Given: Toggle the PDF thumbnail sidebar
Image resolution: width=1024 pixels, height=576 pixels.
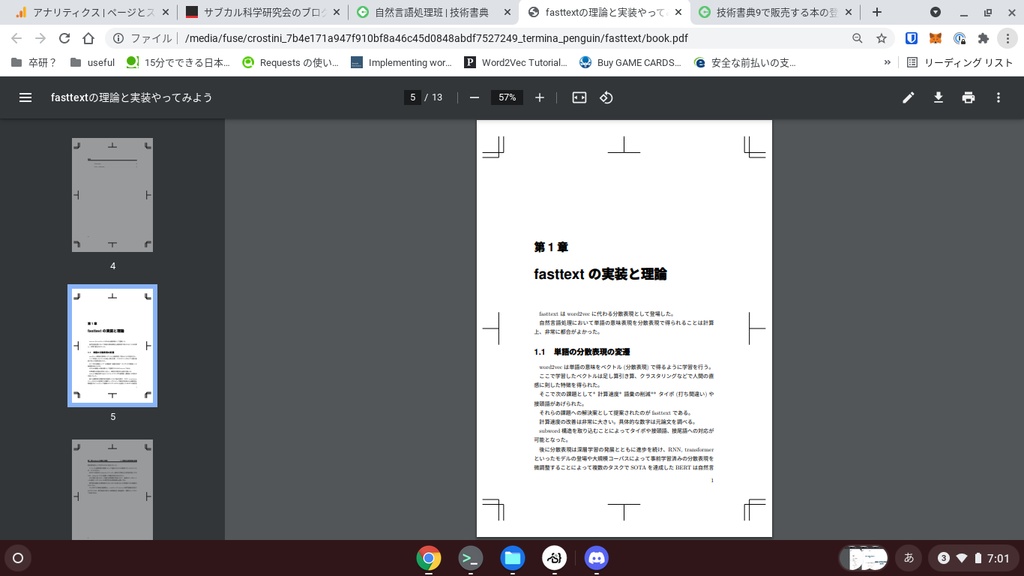Looking at the screenshot, I should coord(24,97).
